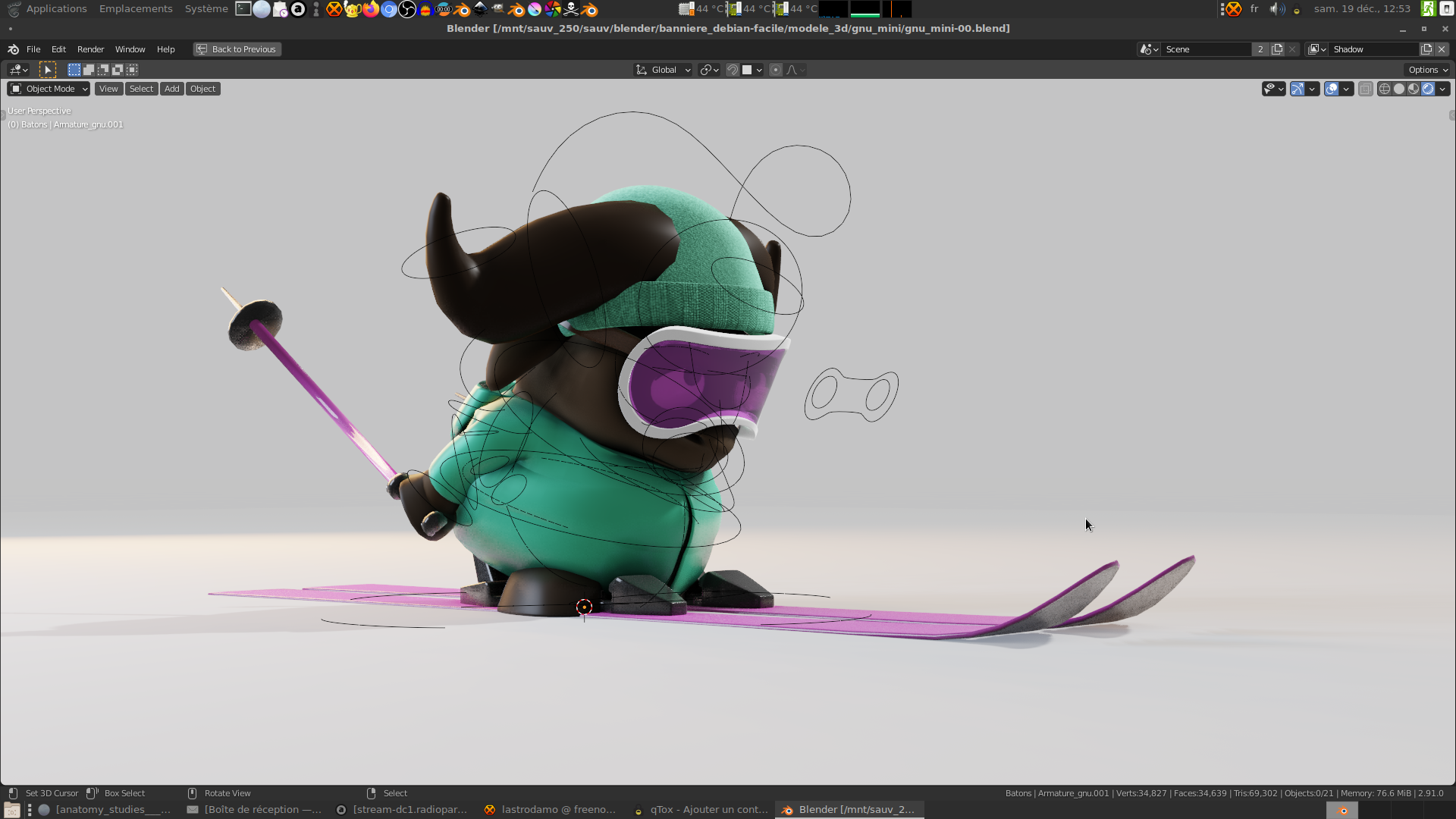Click the Back to Previous button

coord(237,49)
